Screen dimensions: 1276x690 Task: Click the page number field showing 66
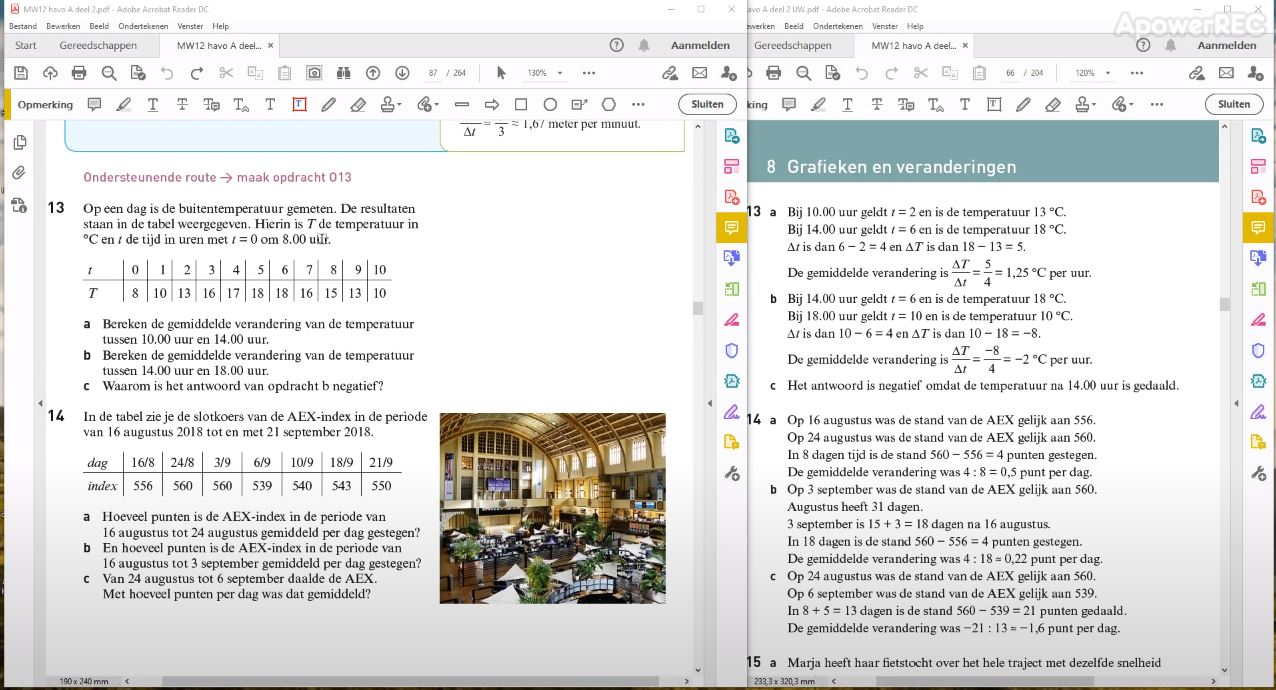click(1010, 73)
